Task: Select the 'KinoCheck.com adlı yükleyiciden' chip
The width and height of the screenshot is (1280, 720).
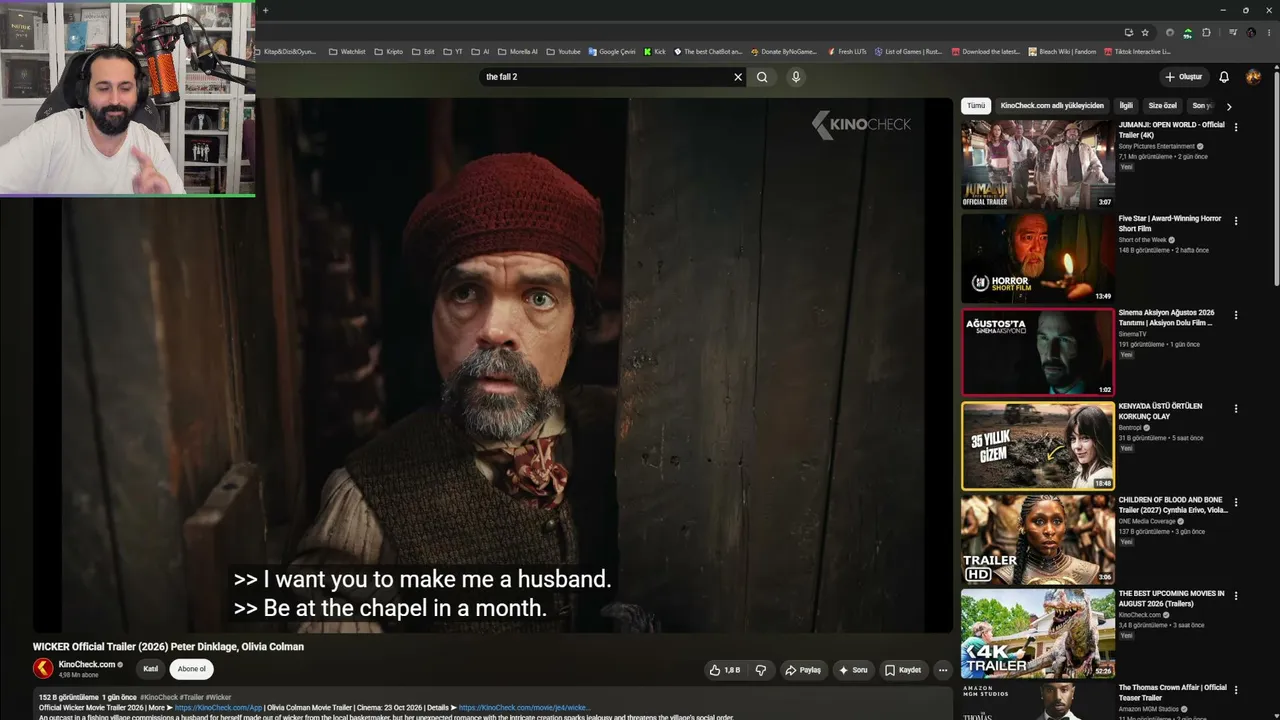Action: [x=1052, y=105]
